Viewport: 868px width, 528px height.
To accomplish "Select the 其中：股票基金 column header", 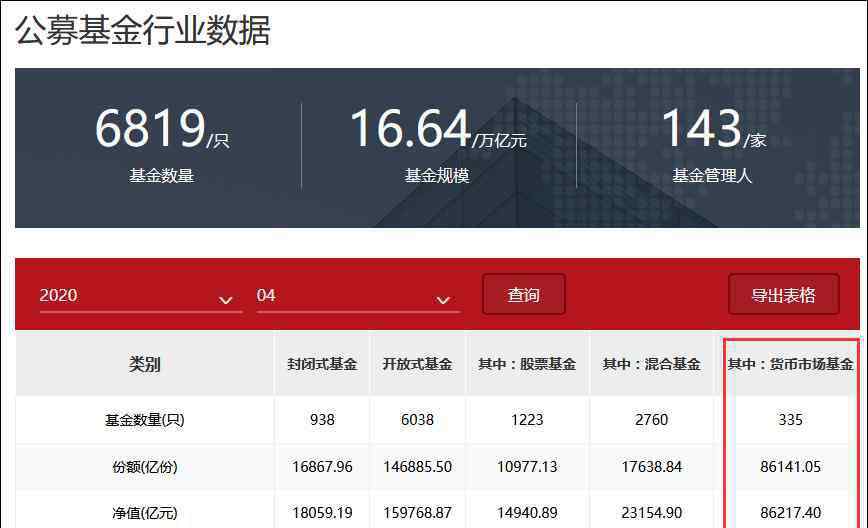I will pos(527,364).
